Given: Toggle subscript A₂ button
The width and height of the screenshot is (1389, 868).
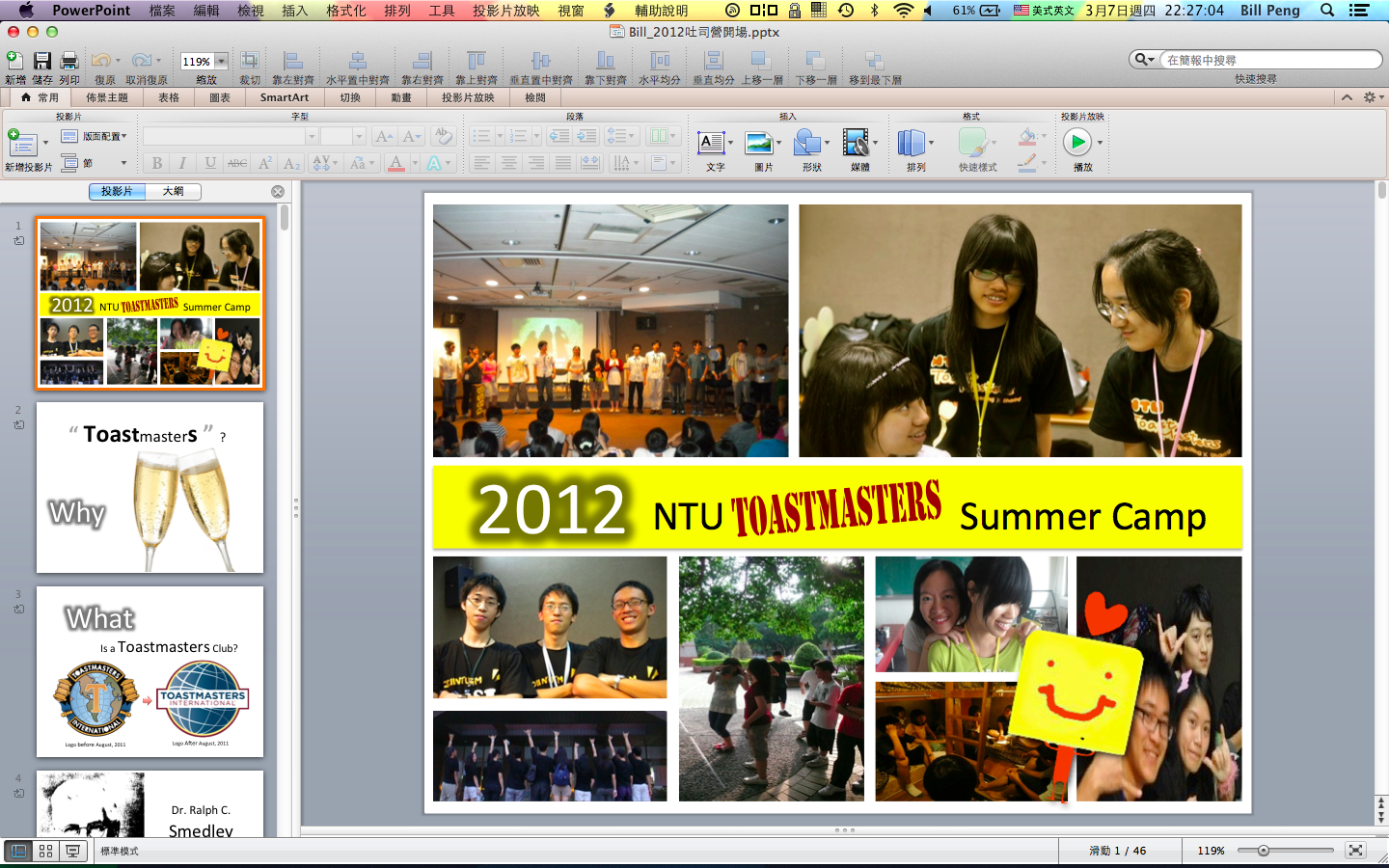Looking at the screenshot, I should pyautogui.click(x=291, y=163).
